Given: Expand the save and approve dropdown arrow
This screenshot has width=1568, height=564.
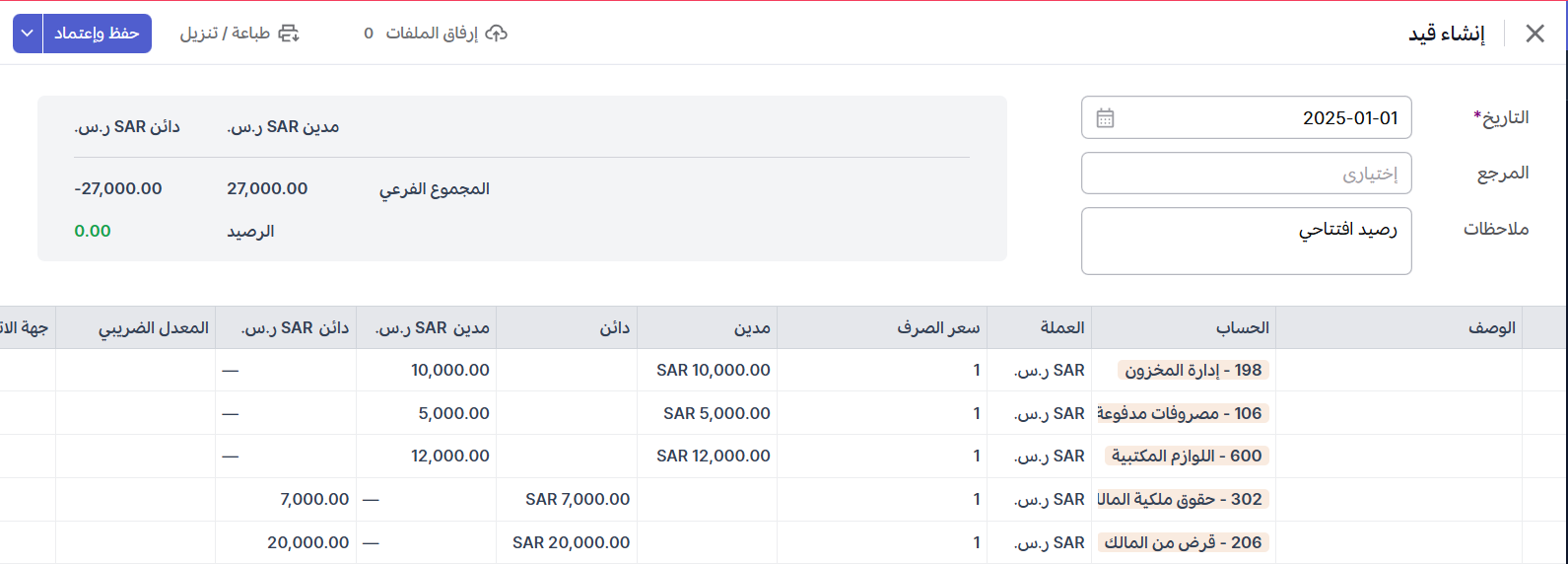Looking at the screenshot, I should click(x=28, y=34).
